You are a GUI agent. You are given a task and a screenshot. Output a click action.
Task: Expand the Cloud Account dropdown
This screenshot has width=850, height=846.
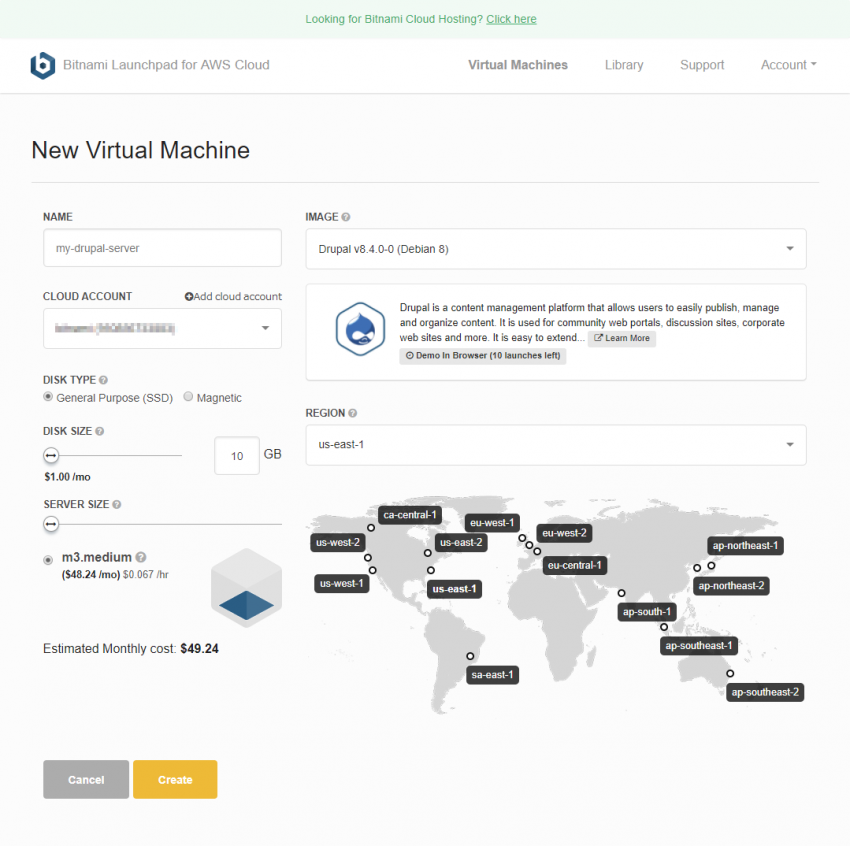click(x=162, y=328)
